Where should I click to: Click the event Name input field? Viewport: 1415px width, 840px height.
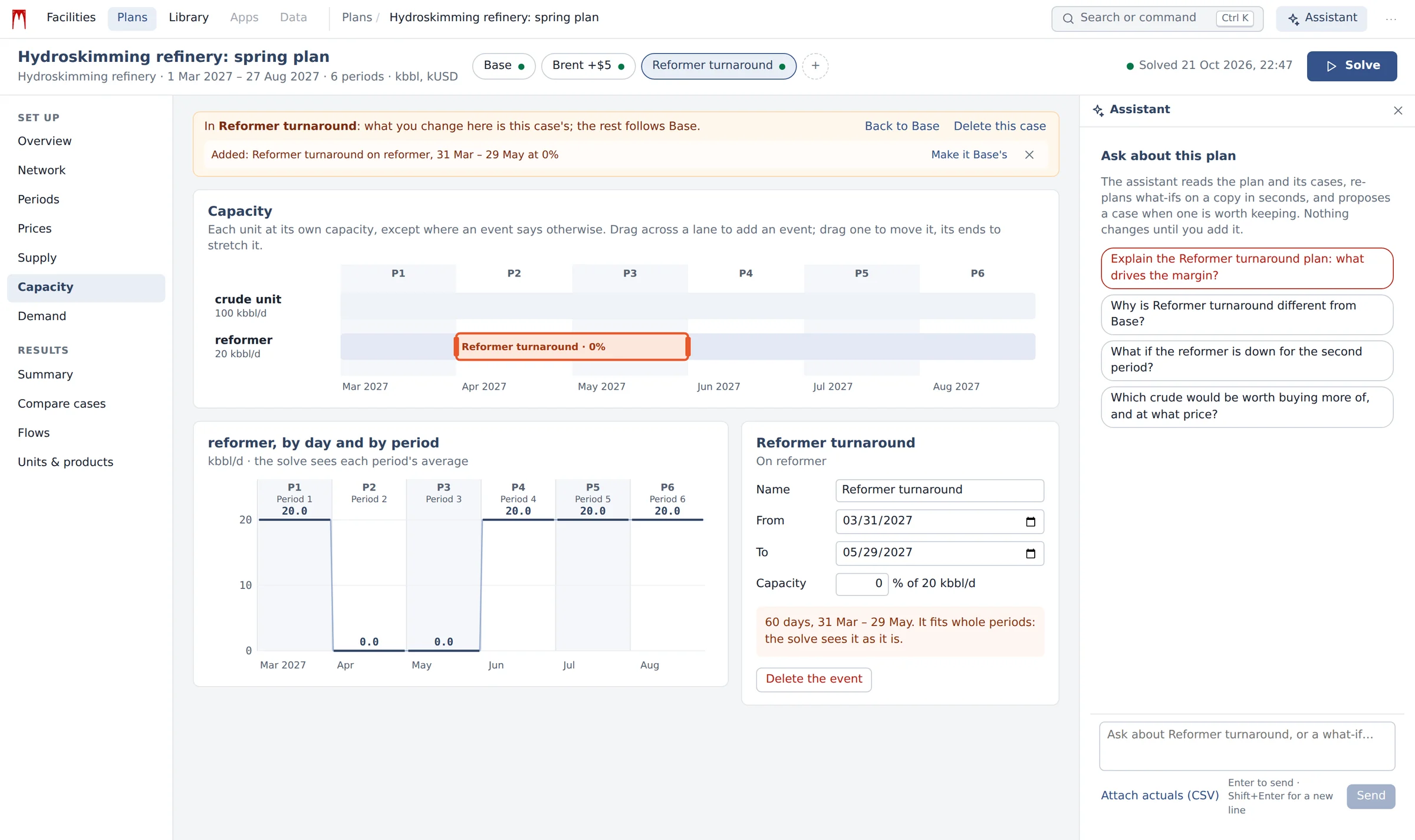click(939, 490)
